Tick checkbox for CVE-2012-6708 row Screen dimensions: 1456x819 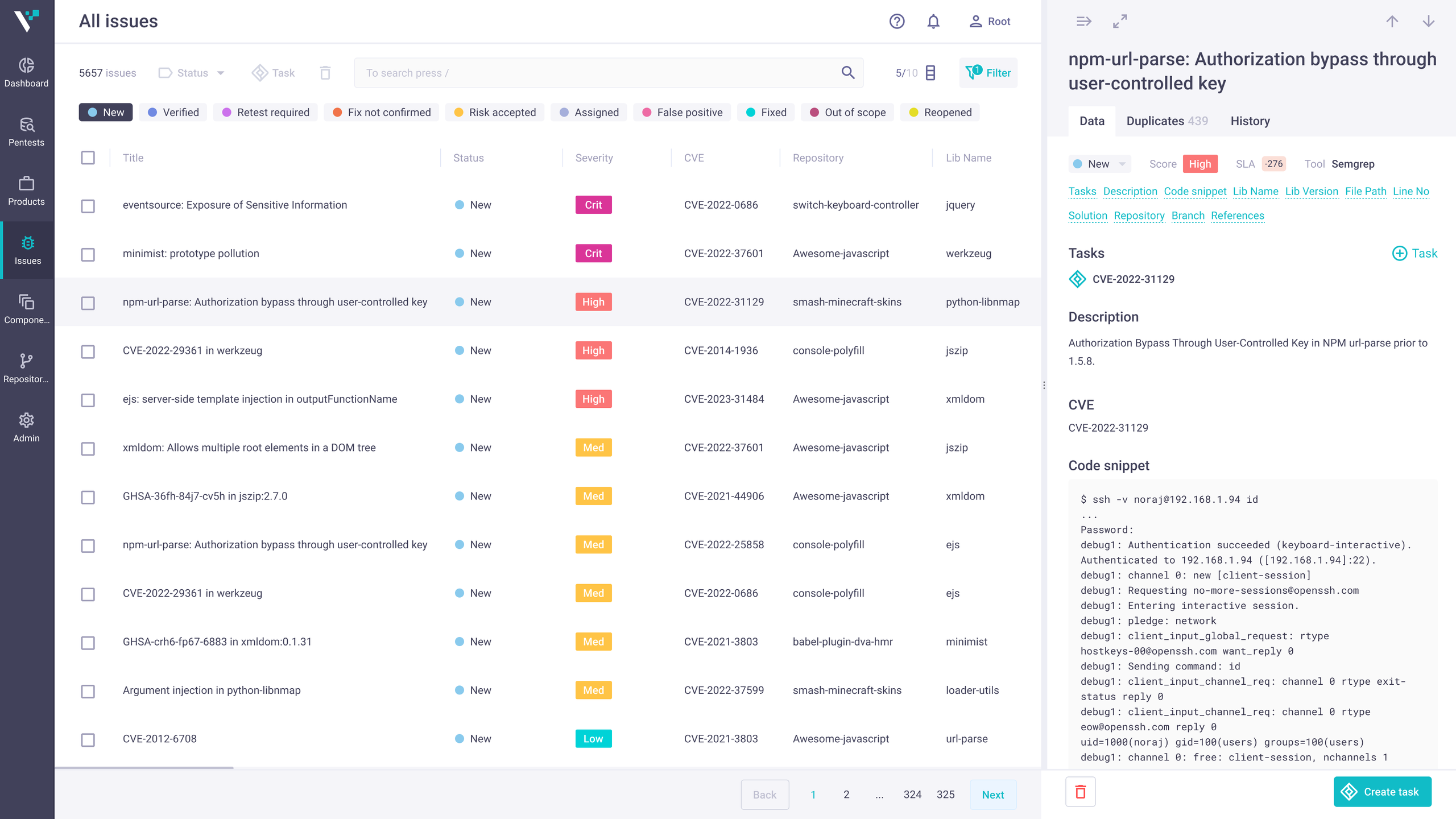pos(88,739)
